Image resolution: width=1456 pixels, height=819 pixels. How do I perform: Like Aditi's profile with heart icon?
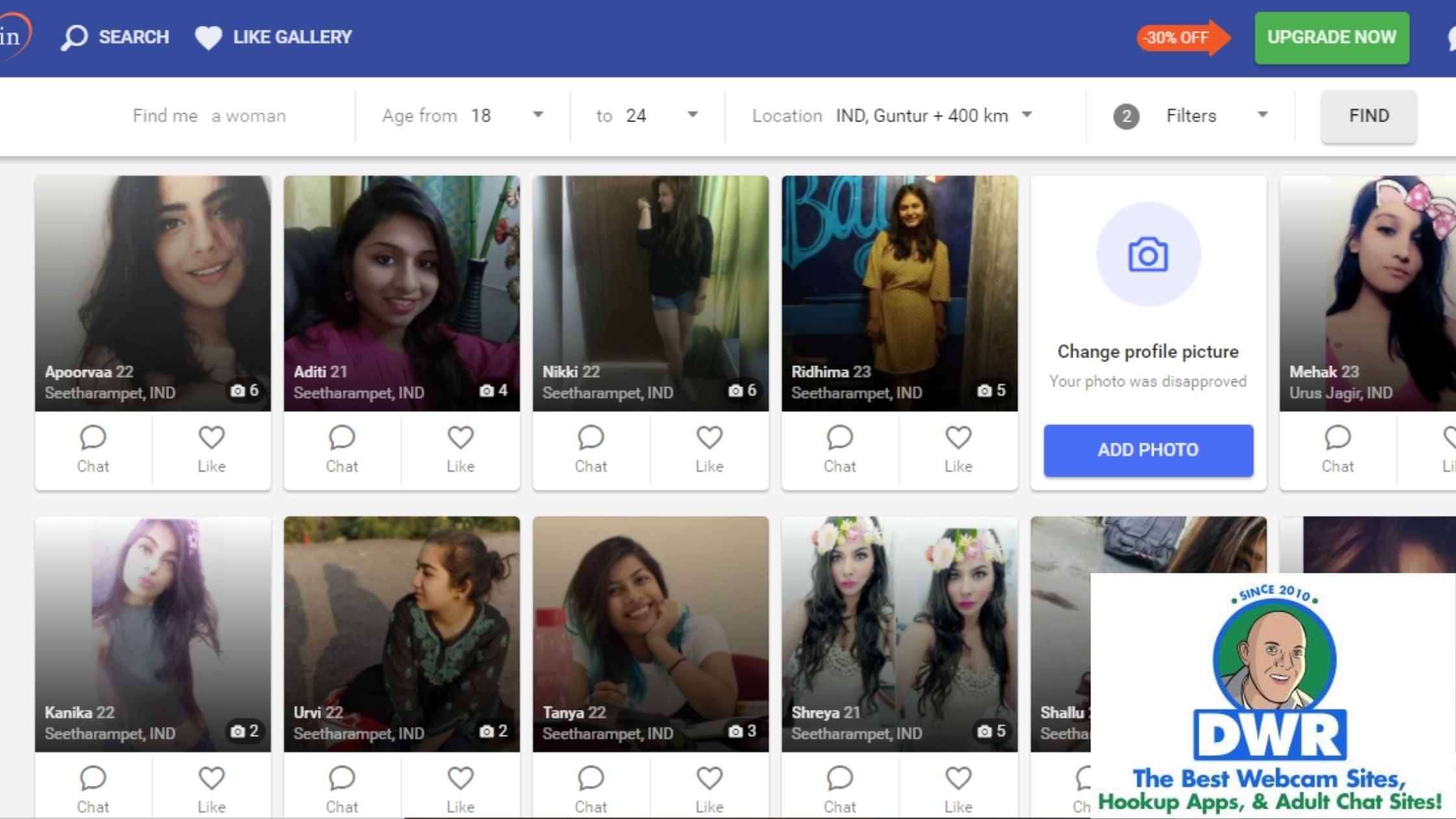(x=460, y=438)
